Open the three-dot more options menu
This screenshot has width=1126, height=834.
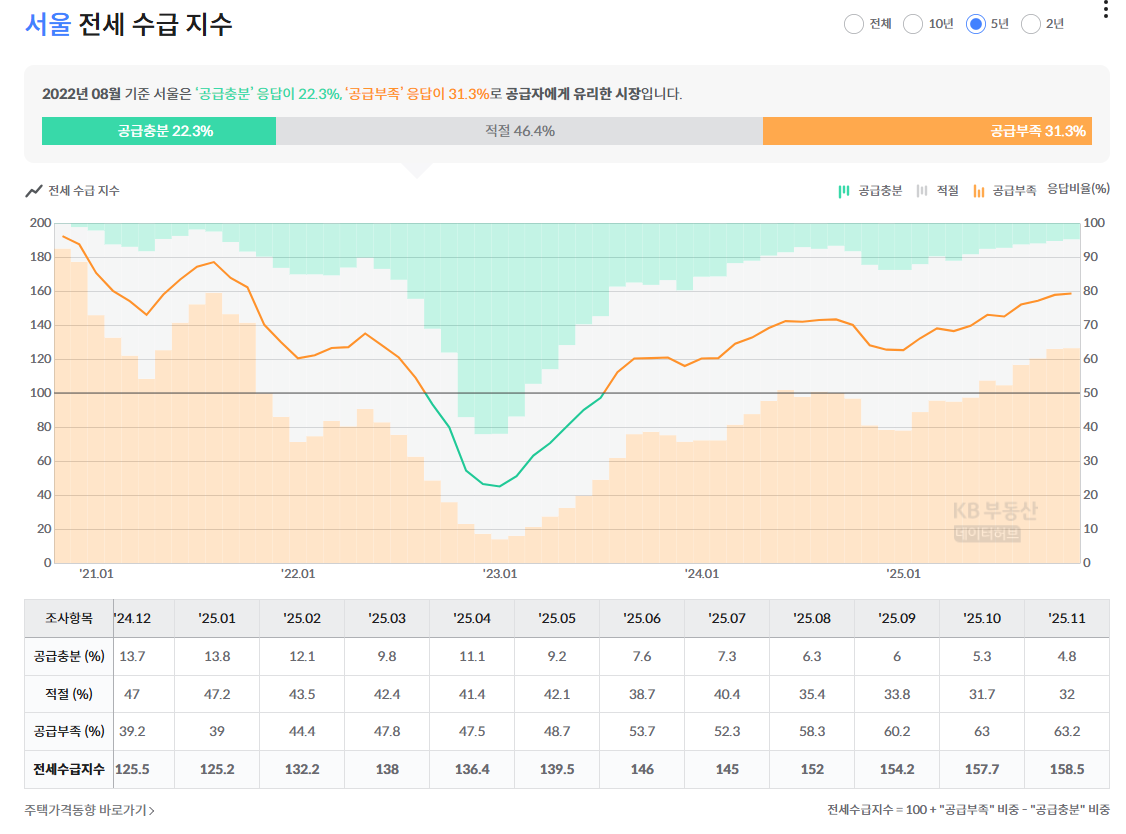click(1105, 9)
